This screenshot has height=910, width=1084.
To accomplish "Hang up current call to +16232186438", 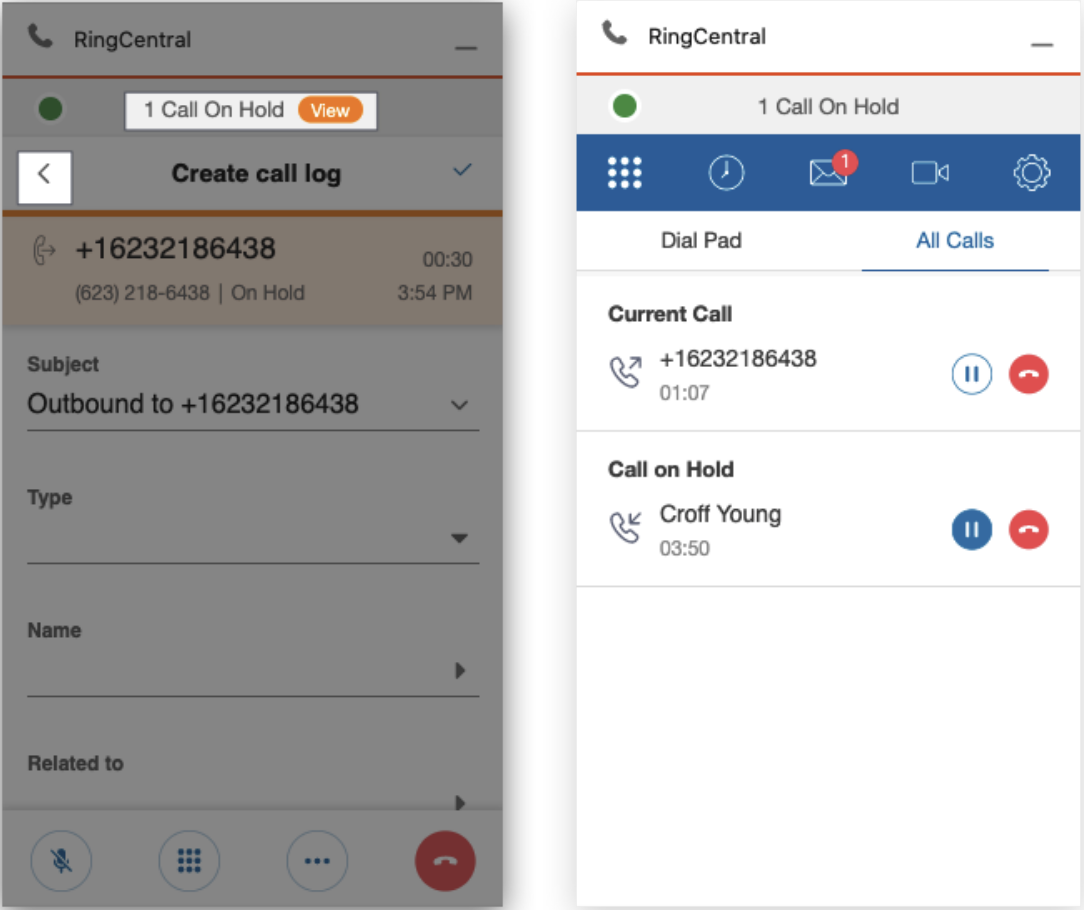I will [x=1029, y=374].
